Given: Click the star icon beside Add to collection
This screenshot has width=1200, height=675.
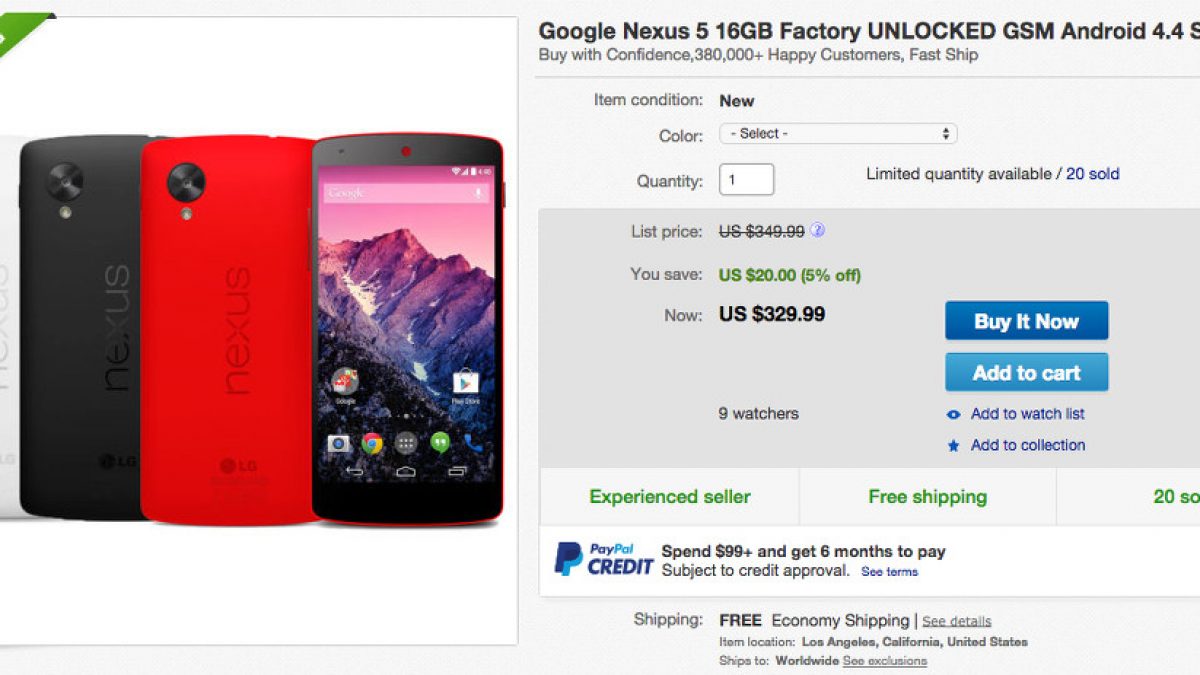Looking at the screenshot, I should 953,446.
